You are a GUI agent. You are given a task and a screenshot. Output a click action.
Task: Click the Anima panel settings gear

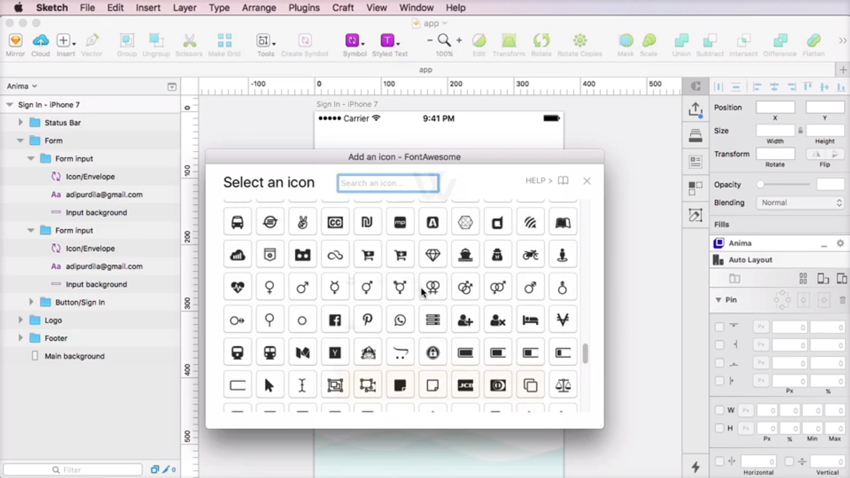[840, 243]
